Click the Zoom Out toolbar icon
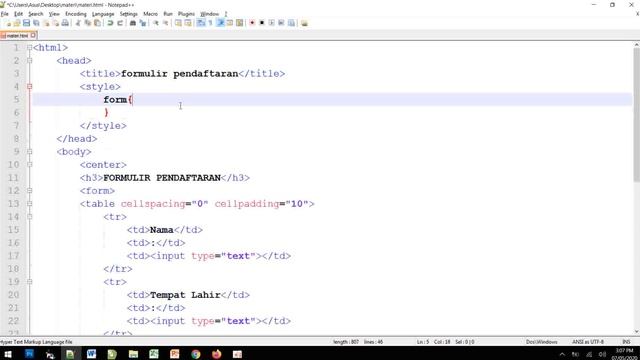 (166, 23)
